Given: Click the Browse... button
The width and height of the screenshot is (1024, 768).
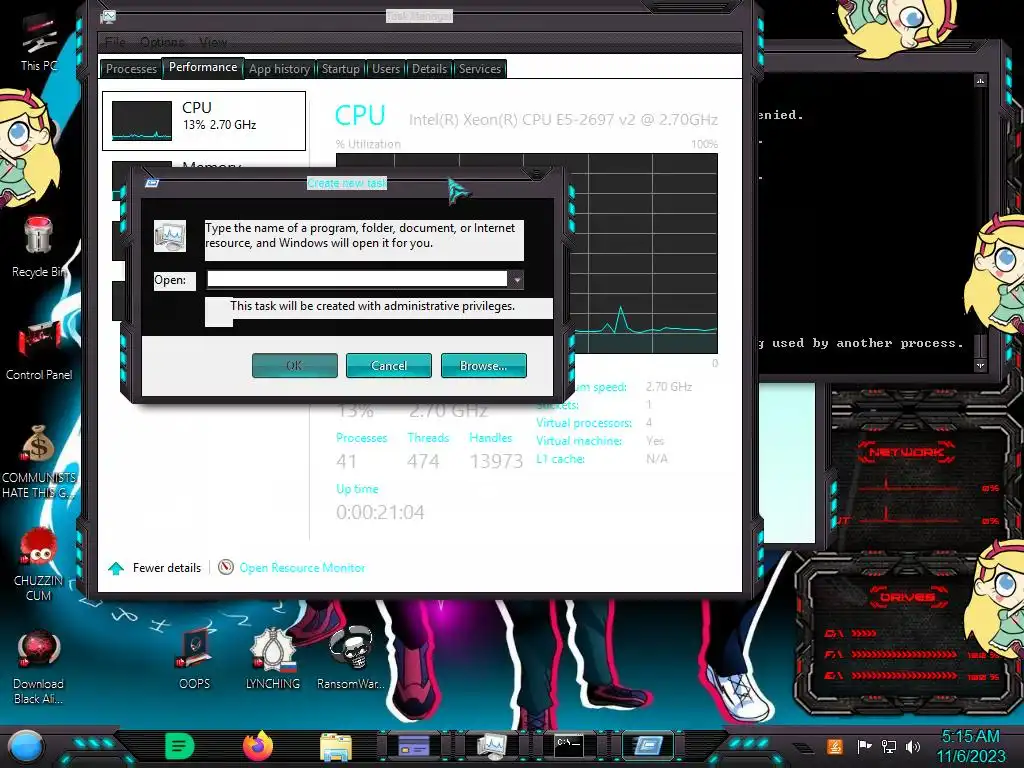Looking at the screenshot, I should click(483, 366).
